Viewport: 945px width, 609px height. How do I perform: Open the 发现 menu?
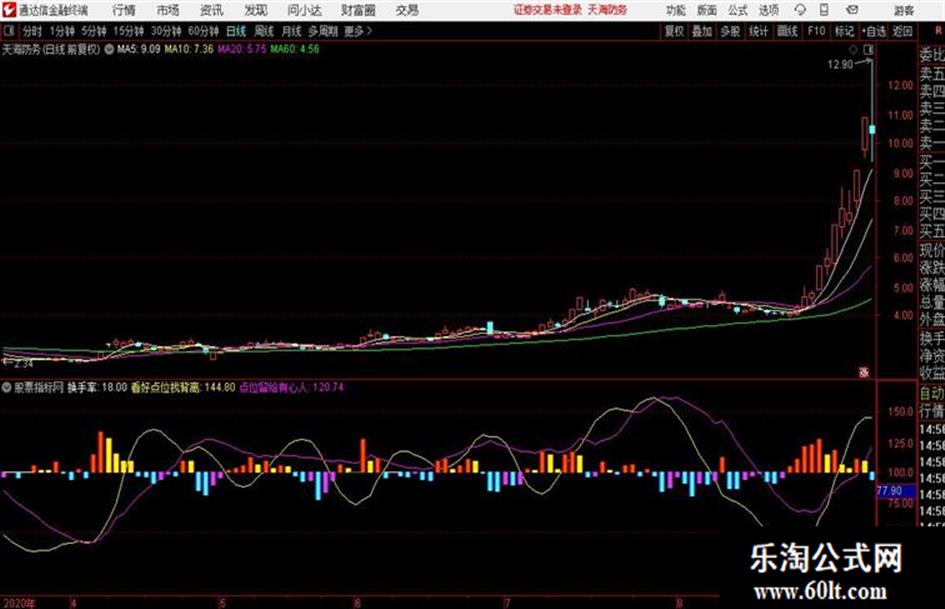pyautogui.click(x=256, y=10)
